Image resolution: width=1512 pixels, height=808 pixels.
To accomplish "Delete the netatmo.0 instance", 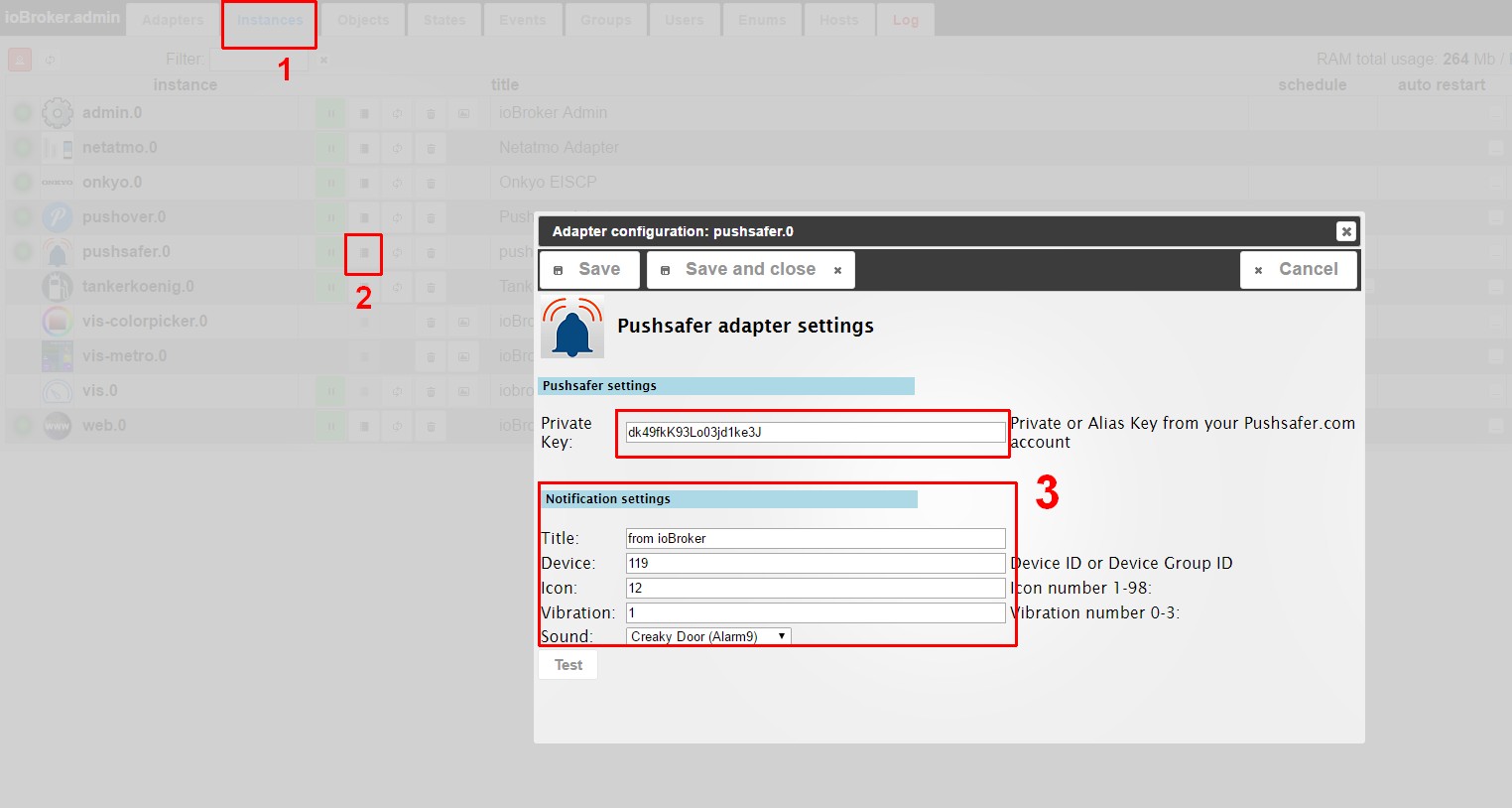I will click(x=431, y=149).
